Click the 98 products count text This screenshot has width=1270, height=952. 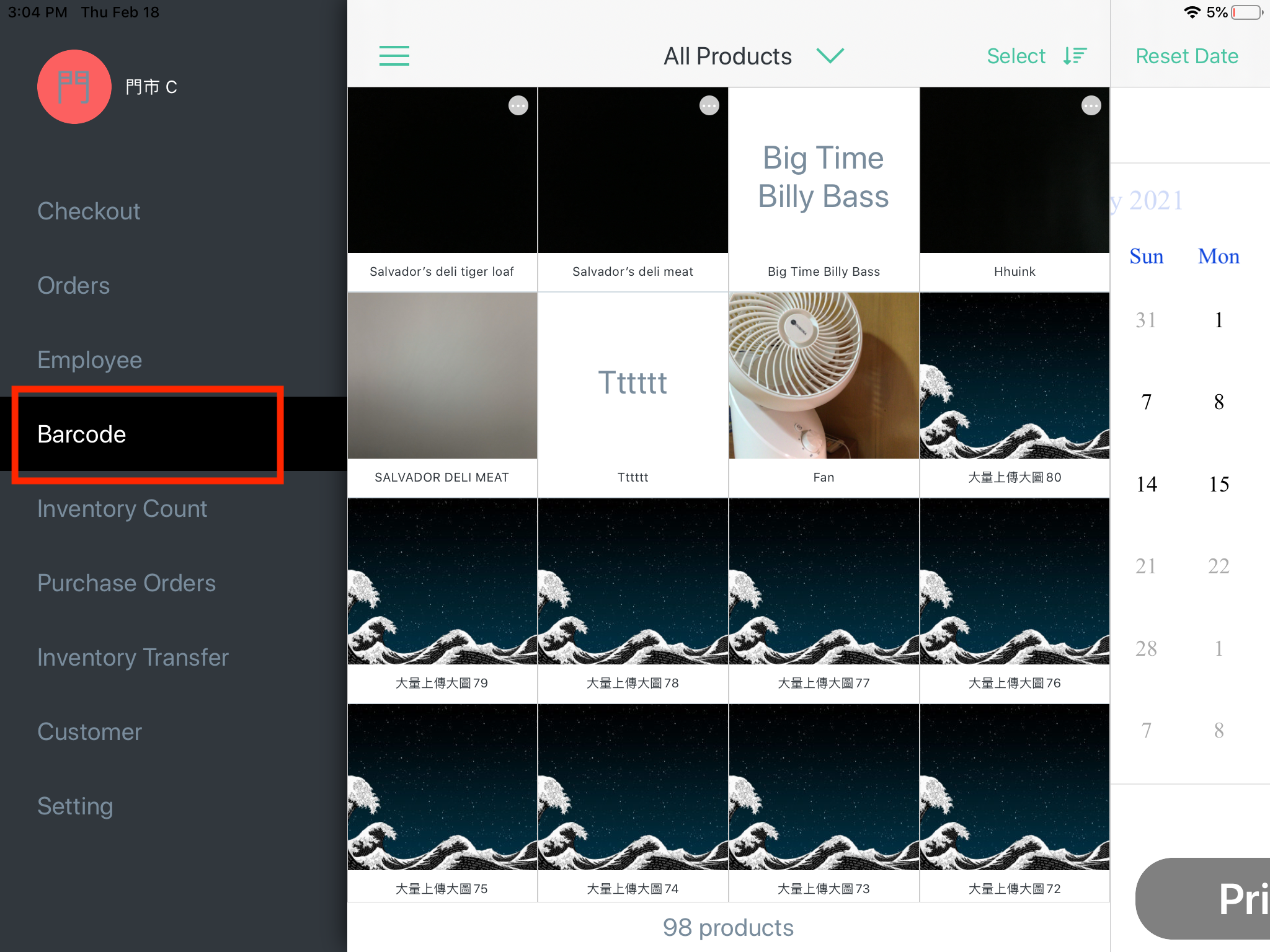728,927
